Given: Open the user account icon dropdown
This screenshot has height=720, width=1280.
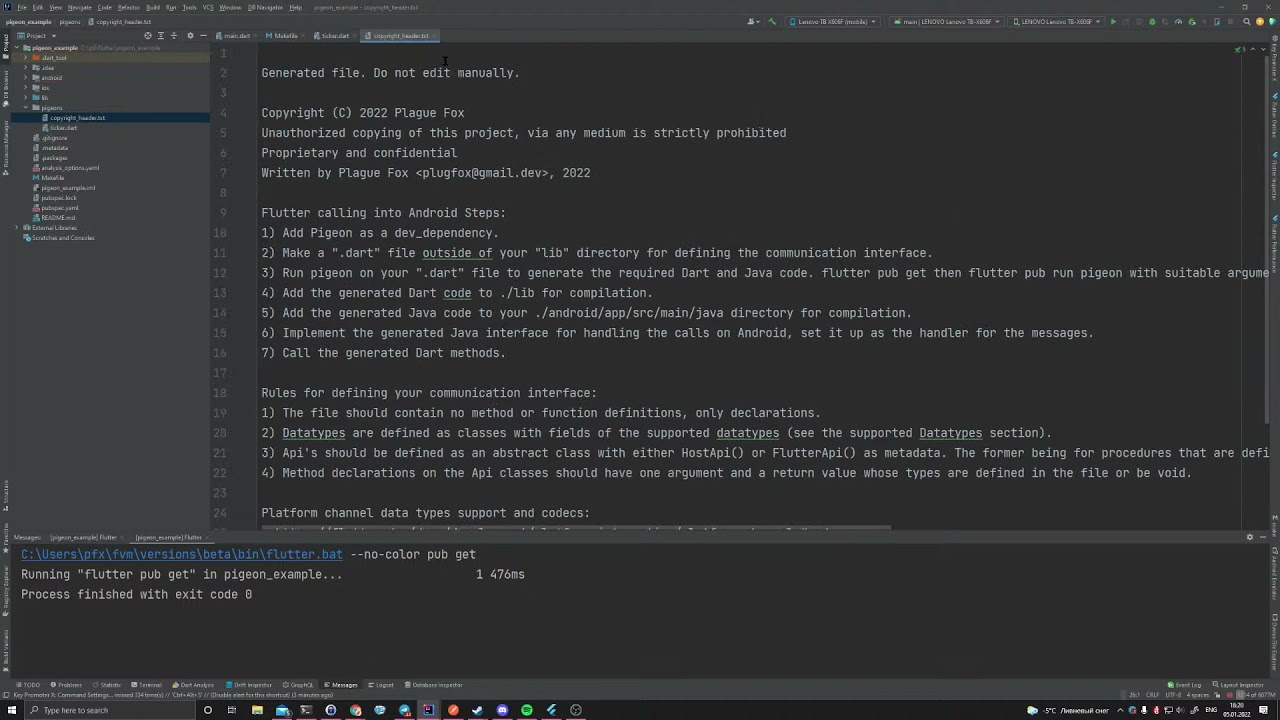Looking at the screenshot, I should point(752,21).
